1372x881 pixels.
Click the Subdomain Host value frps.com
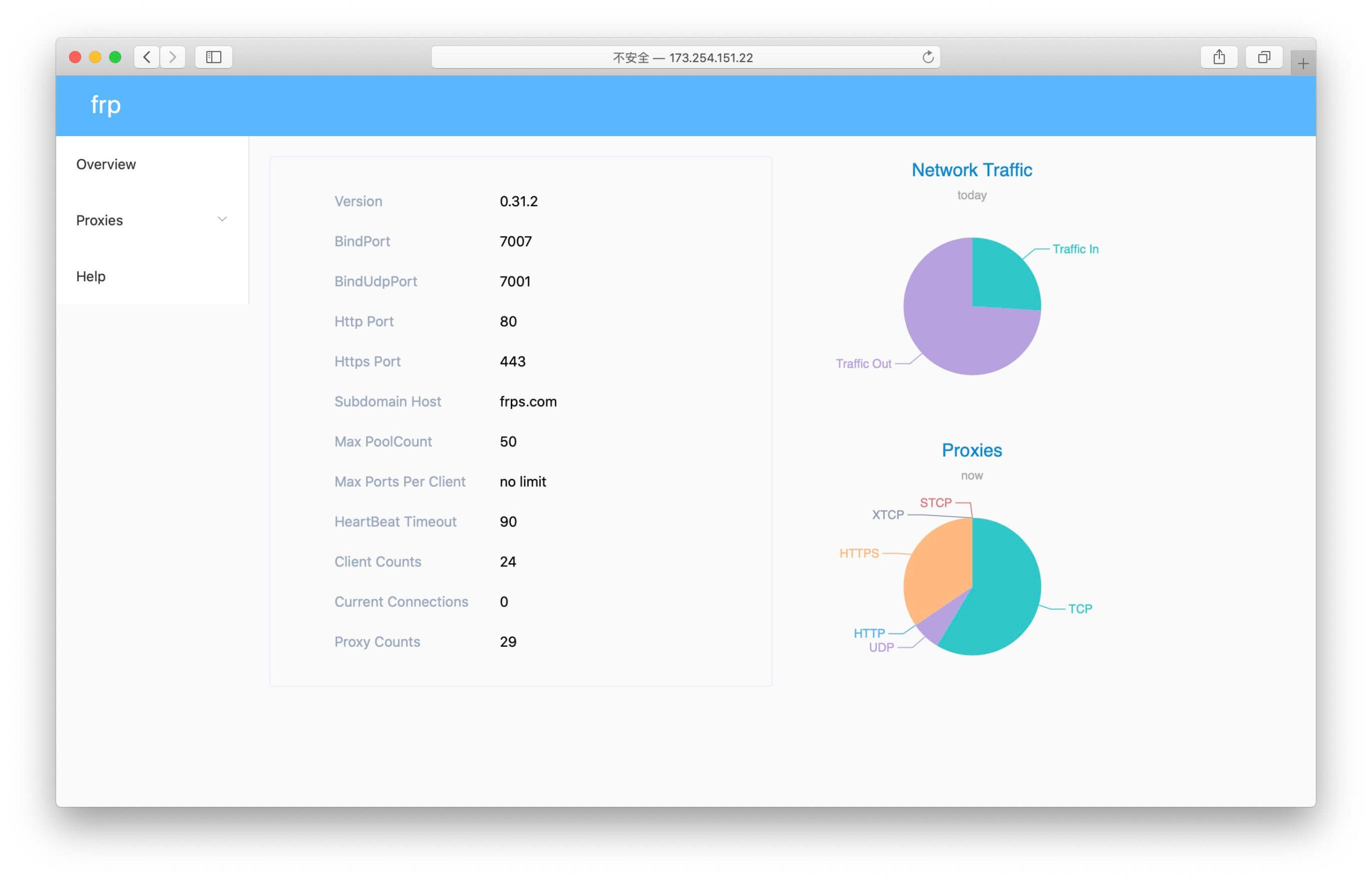coord(528,401)
